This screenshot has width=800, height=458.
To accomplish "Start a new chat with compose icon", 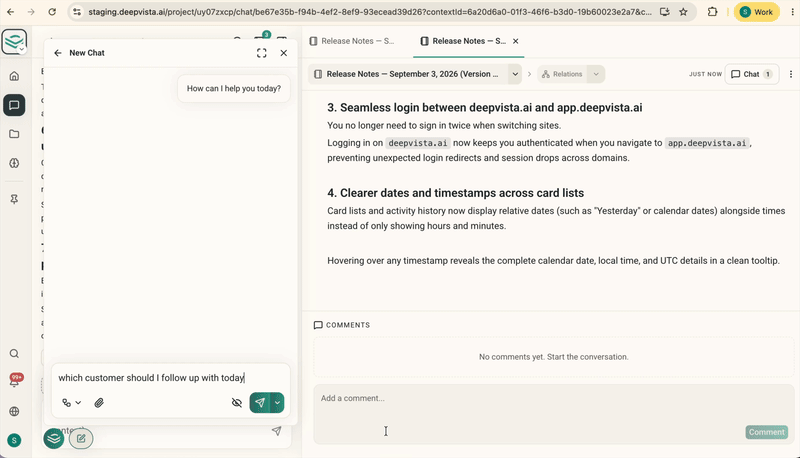I will point(81,439).
